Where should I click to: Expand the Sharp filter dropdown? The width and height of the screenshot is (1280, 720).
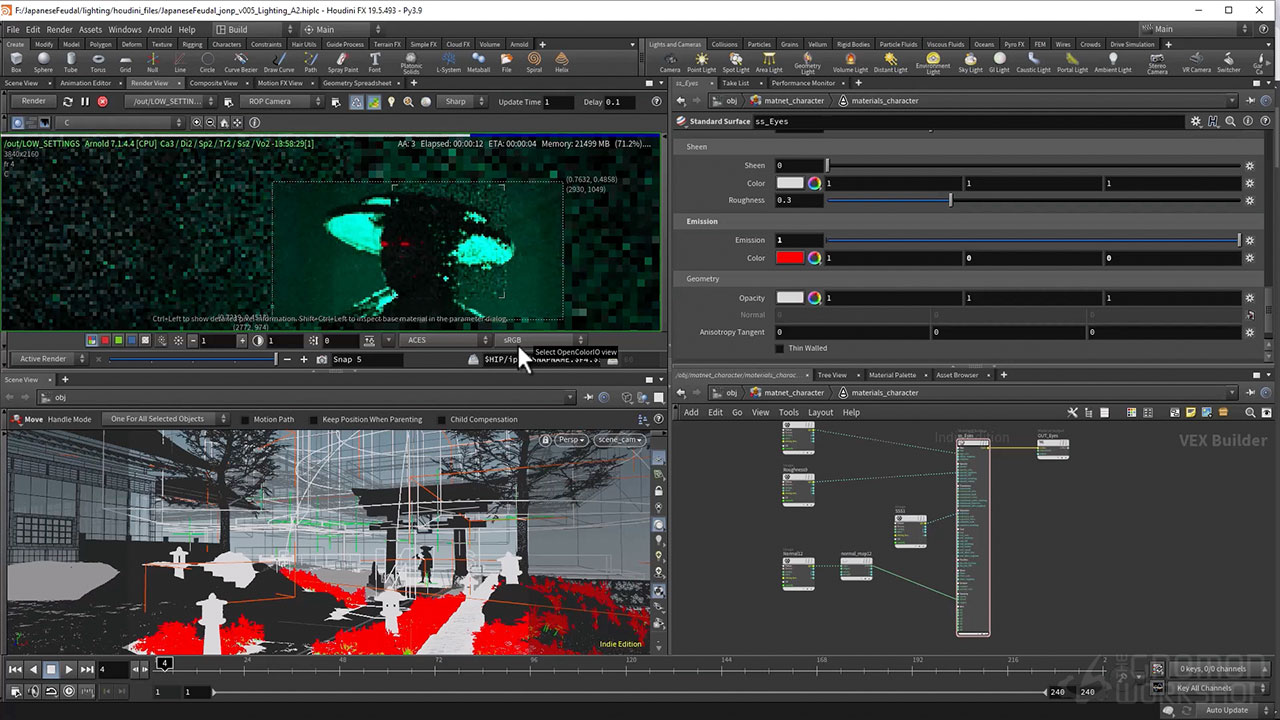click(x=461, y=102)
